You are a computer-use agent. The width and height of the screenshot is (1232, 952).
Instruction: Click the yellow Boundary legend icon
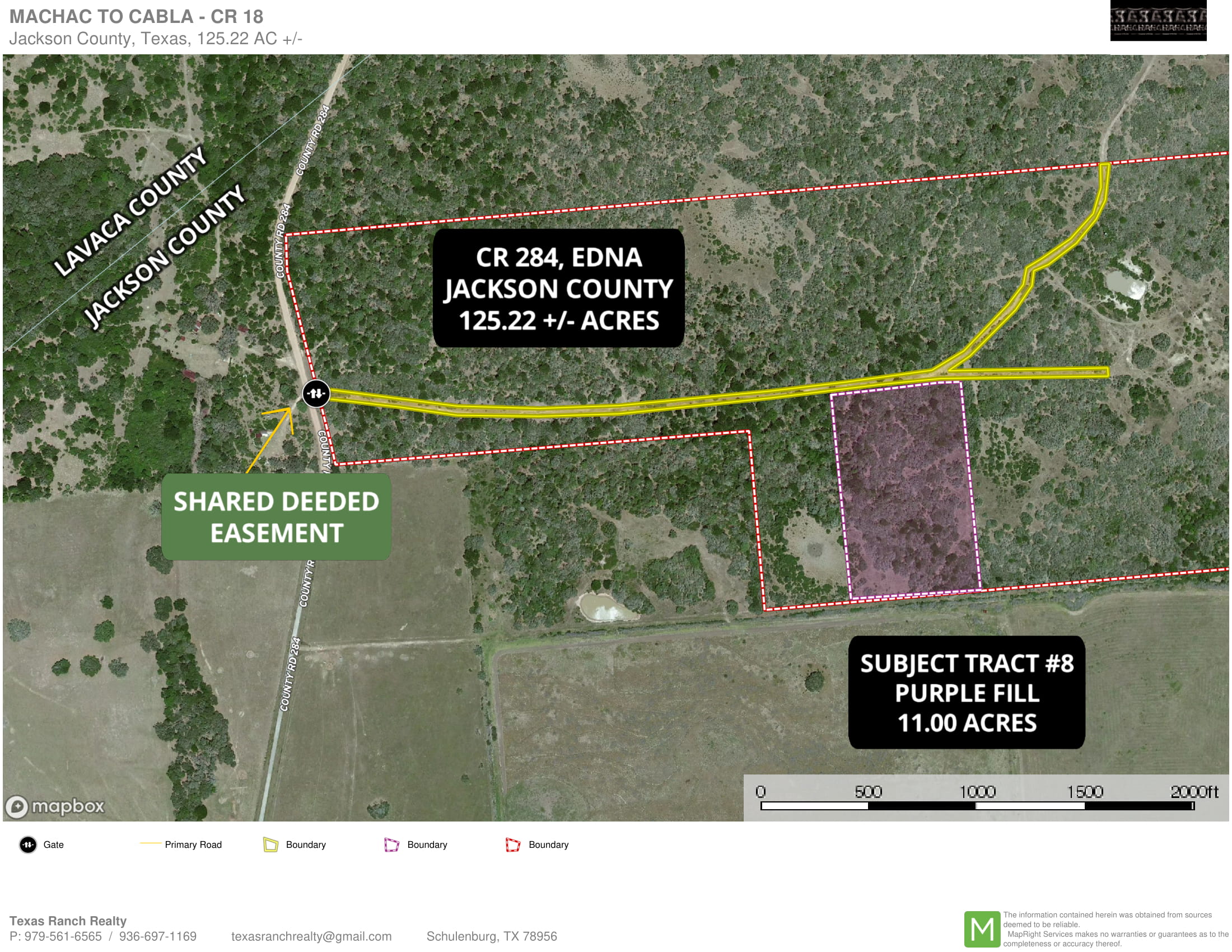pyautogui.click(x=271, y=844)
